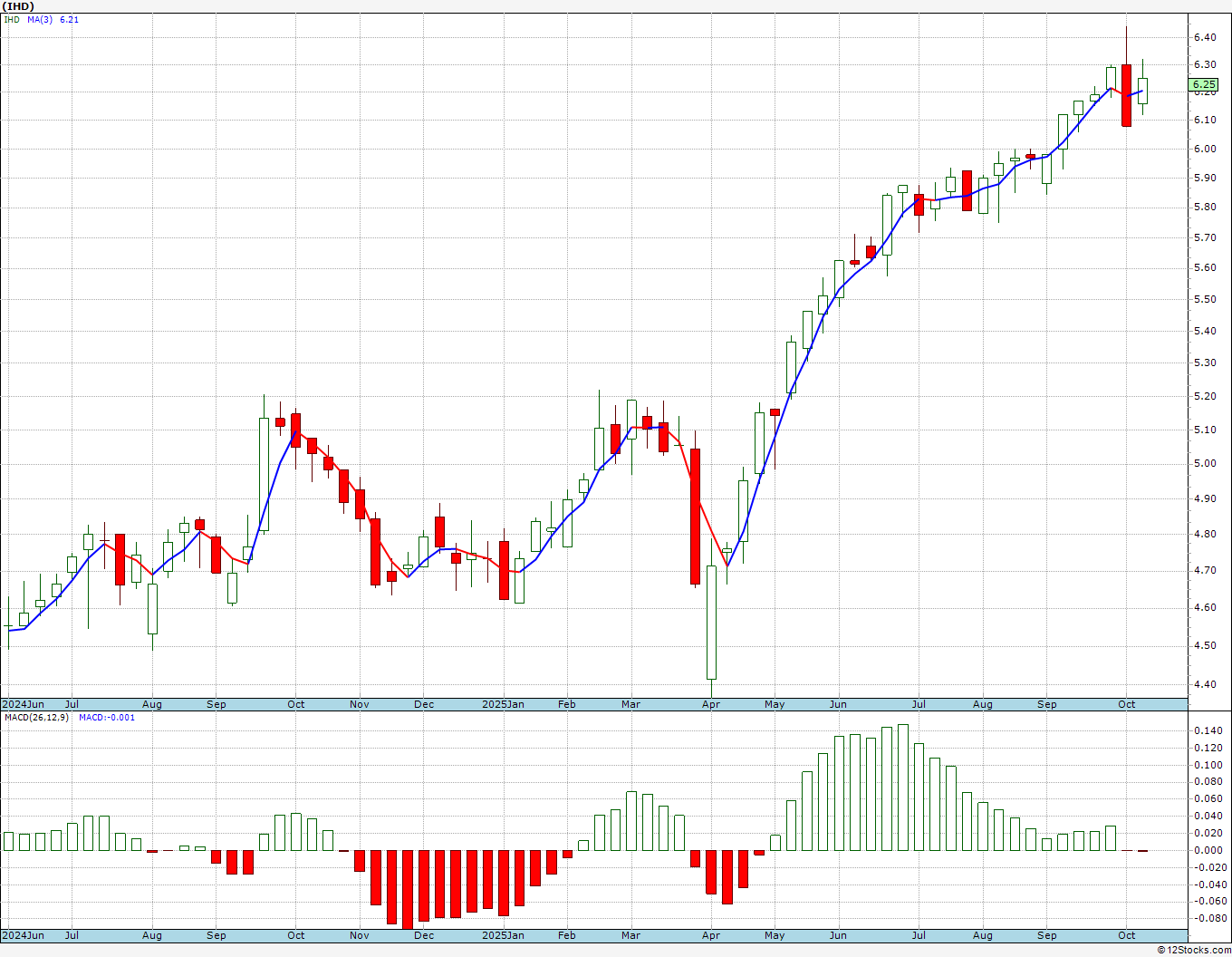Click Nov on the price chart time axis
This screenshot has width=1232, height=957.
pos(360,704)
